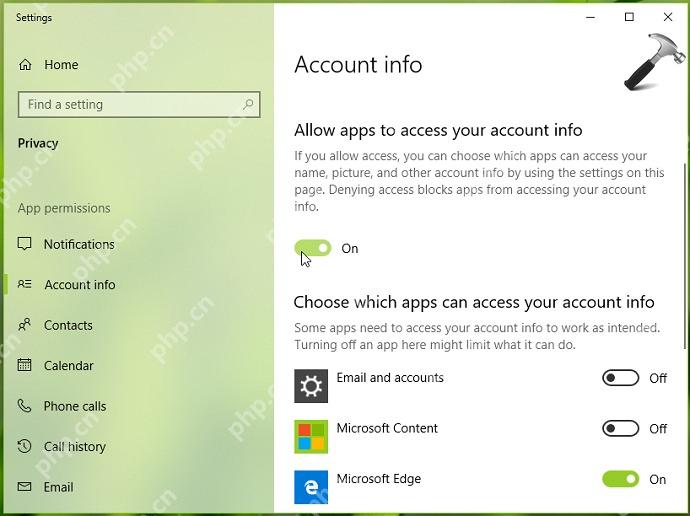Minimize the Settings window
The width and height of the screenshot is (690, 516).
pos(591,17)
